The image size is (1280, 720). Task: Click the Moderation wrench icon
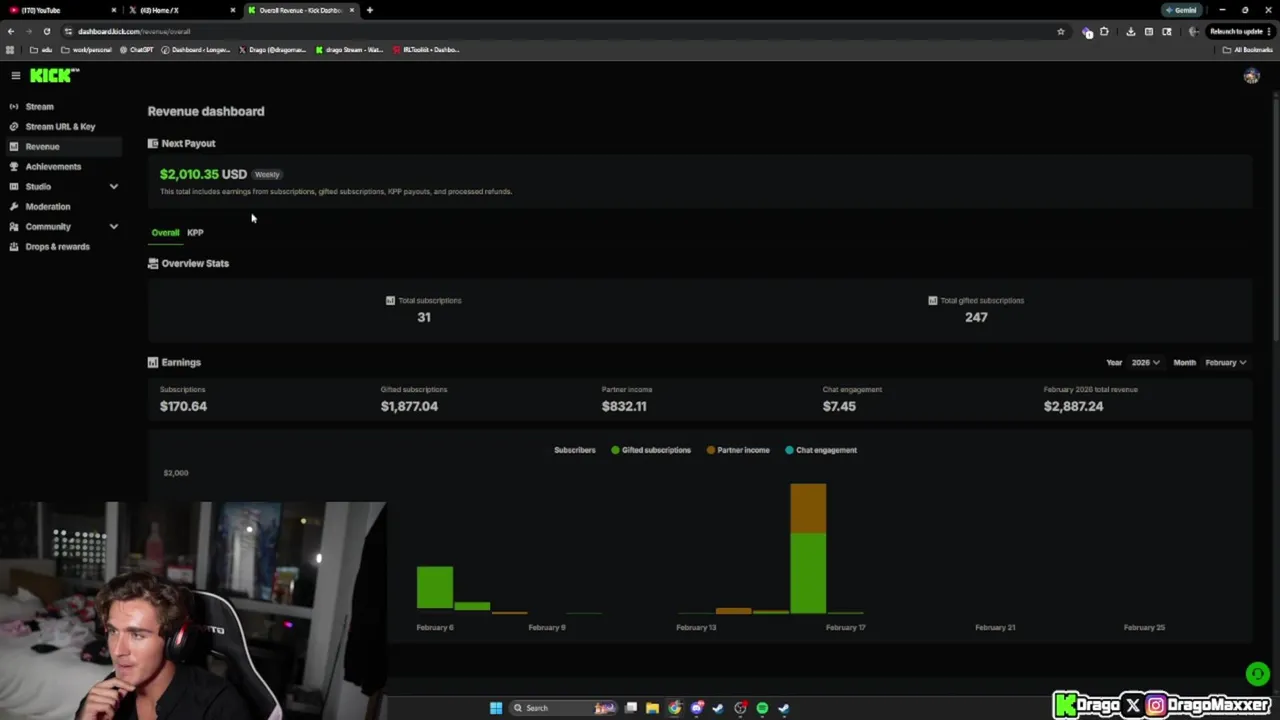point(14,206)
